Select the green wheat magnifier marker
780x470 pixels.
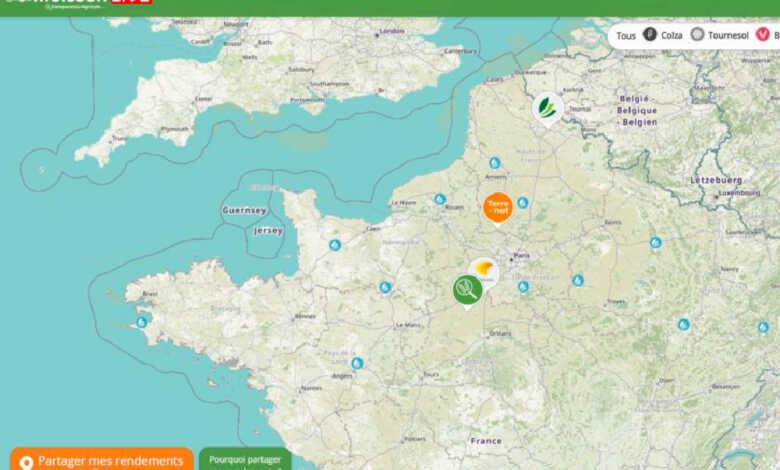click(467, 290)
